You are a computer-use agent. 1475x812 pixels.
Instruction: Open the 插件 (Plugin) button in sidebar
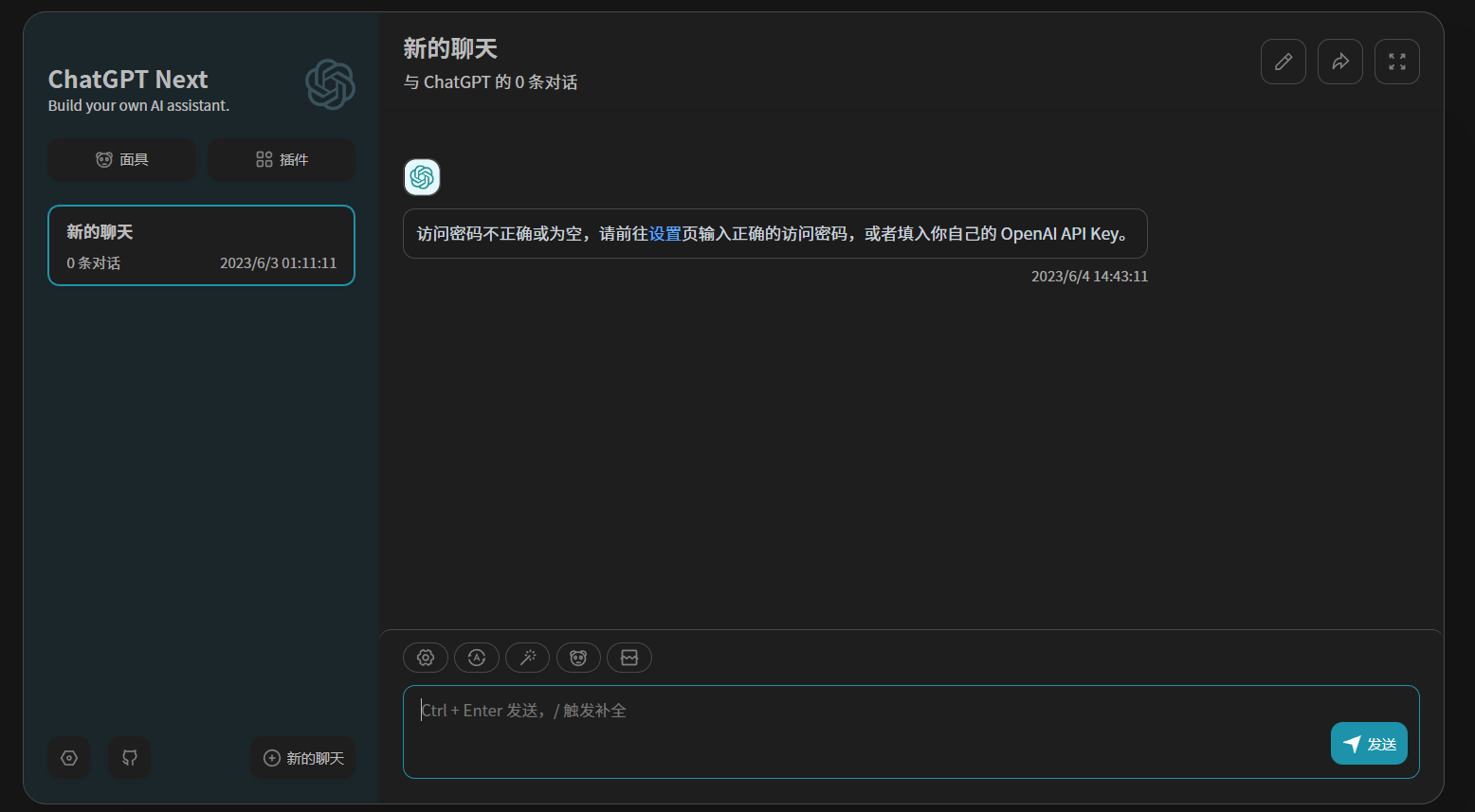282,159
